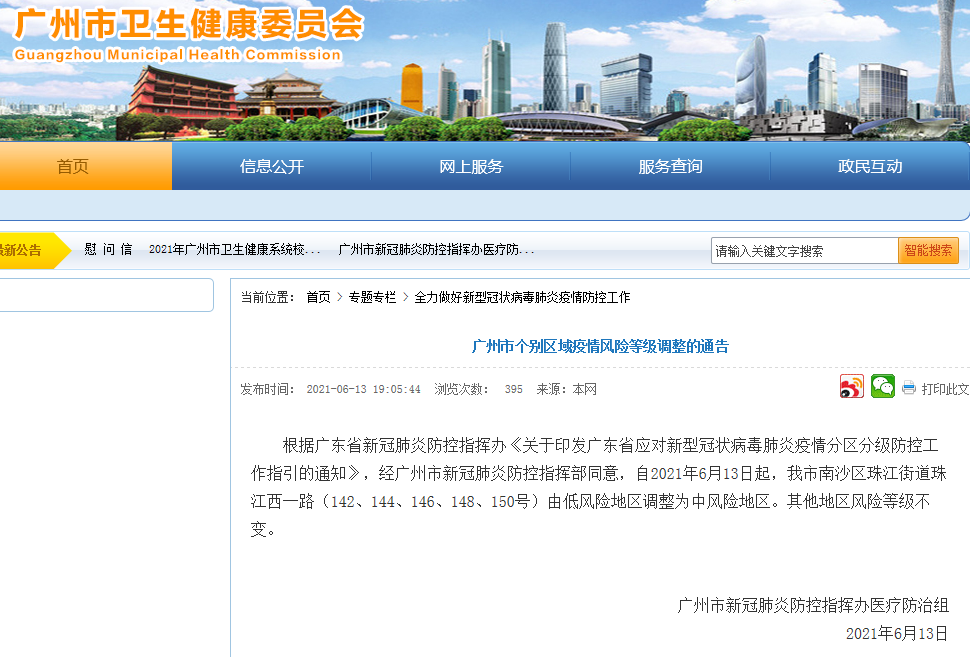970x657 pixels.
Task: Open 2021年广州市卫生健康系统校 announcement
Action: (234, 249)
